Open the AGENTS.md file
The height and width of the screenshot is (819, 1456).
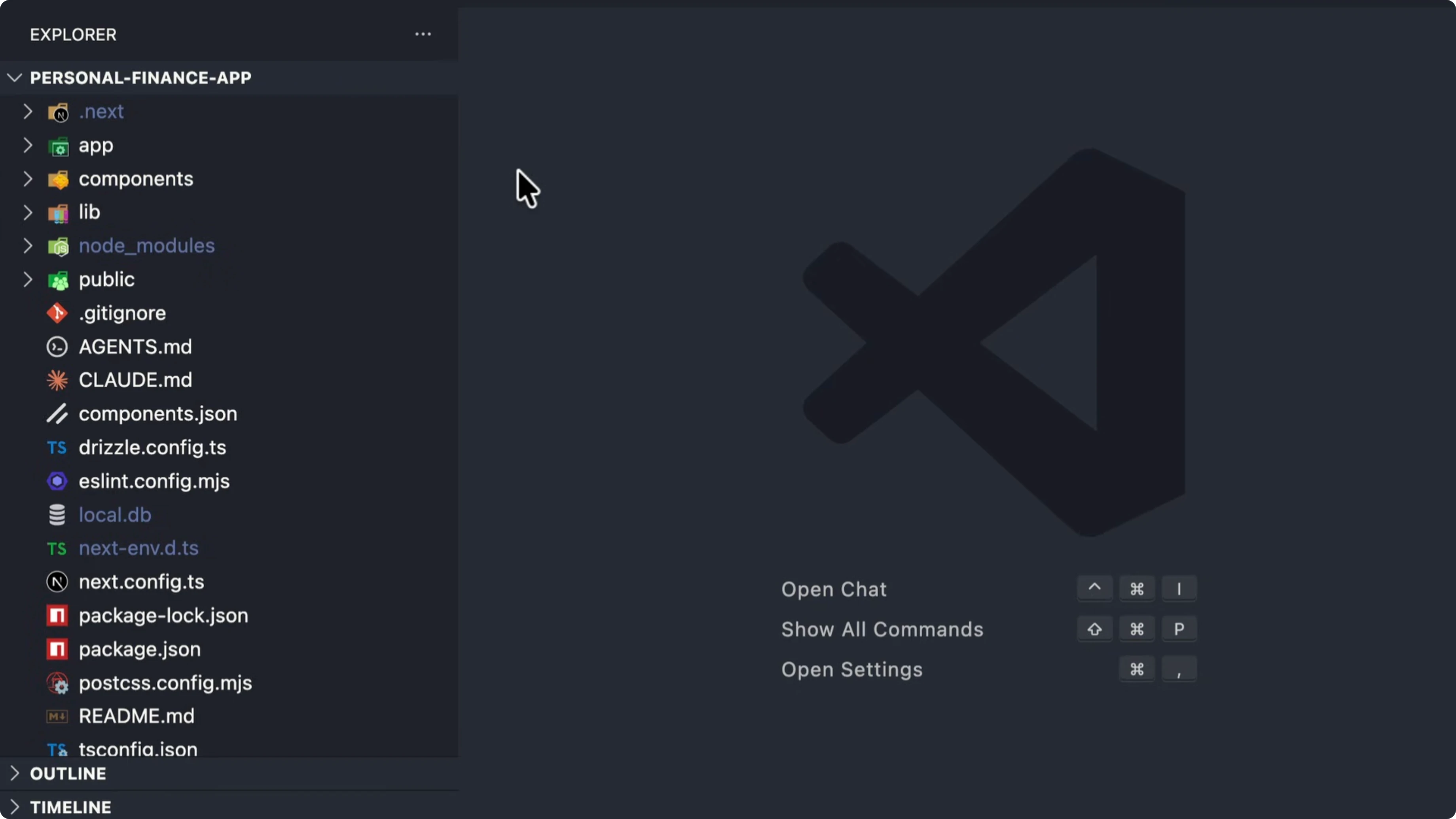click(x=136, y=347)
